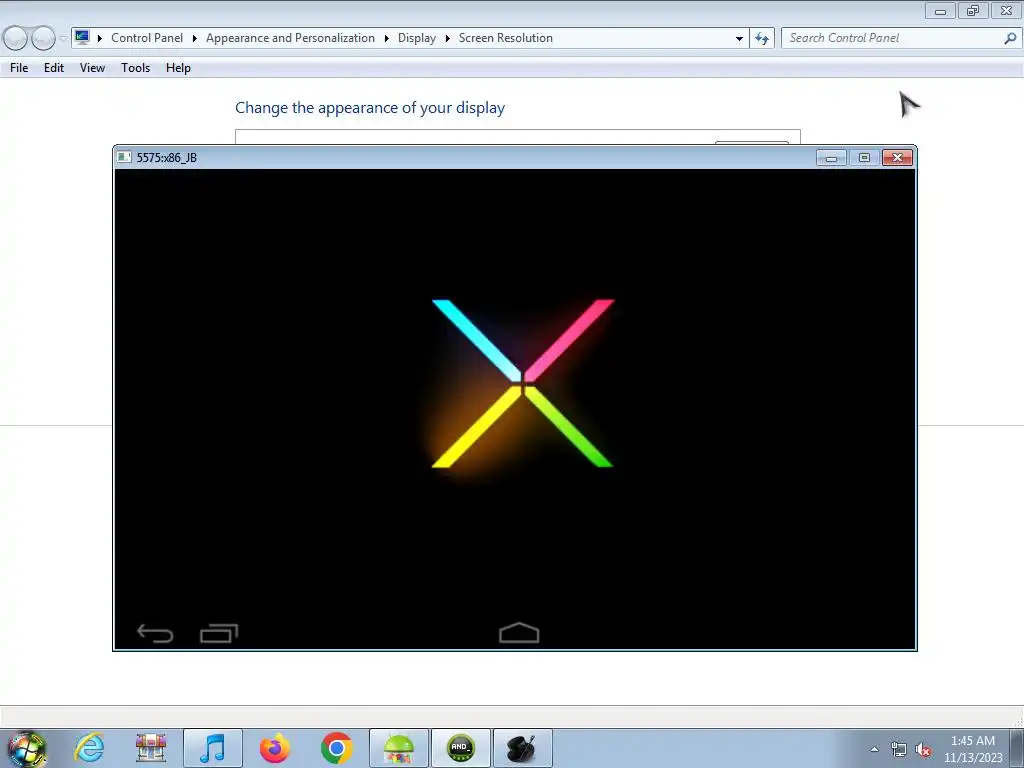Screen dimensions: 1024x768
Task: Open the clock showing 1:45 AM
Action: [973, 749]
